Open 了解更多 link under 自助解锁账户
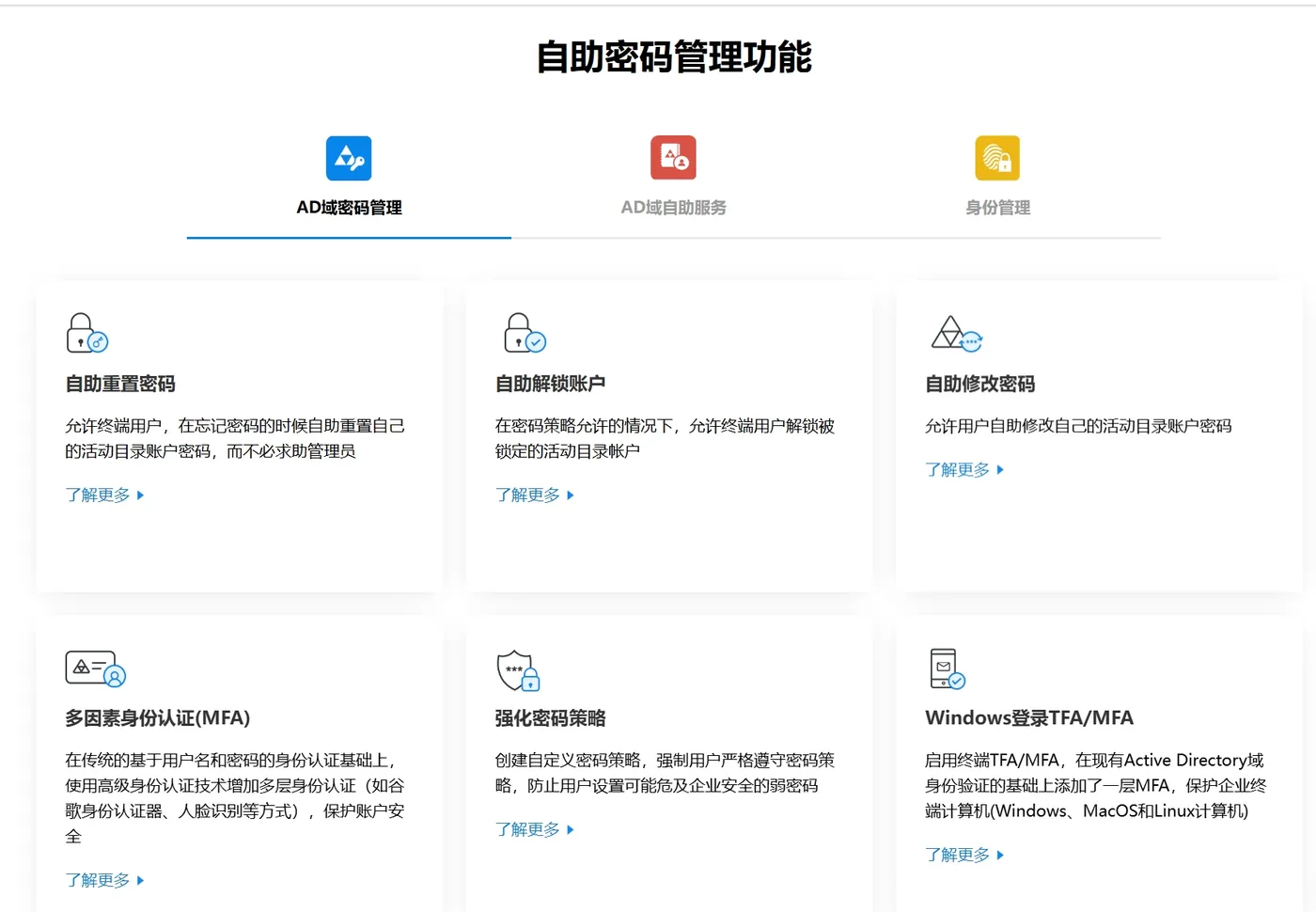 [x=535, y=495]
